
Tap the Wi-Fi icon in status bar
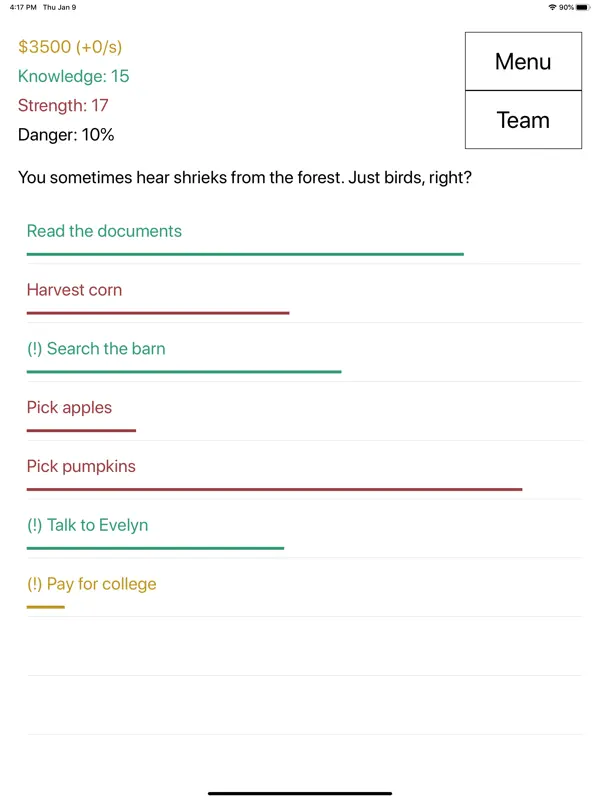coord(552,7)
